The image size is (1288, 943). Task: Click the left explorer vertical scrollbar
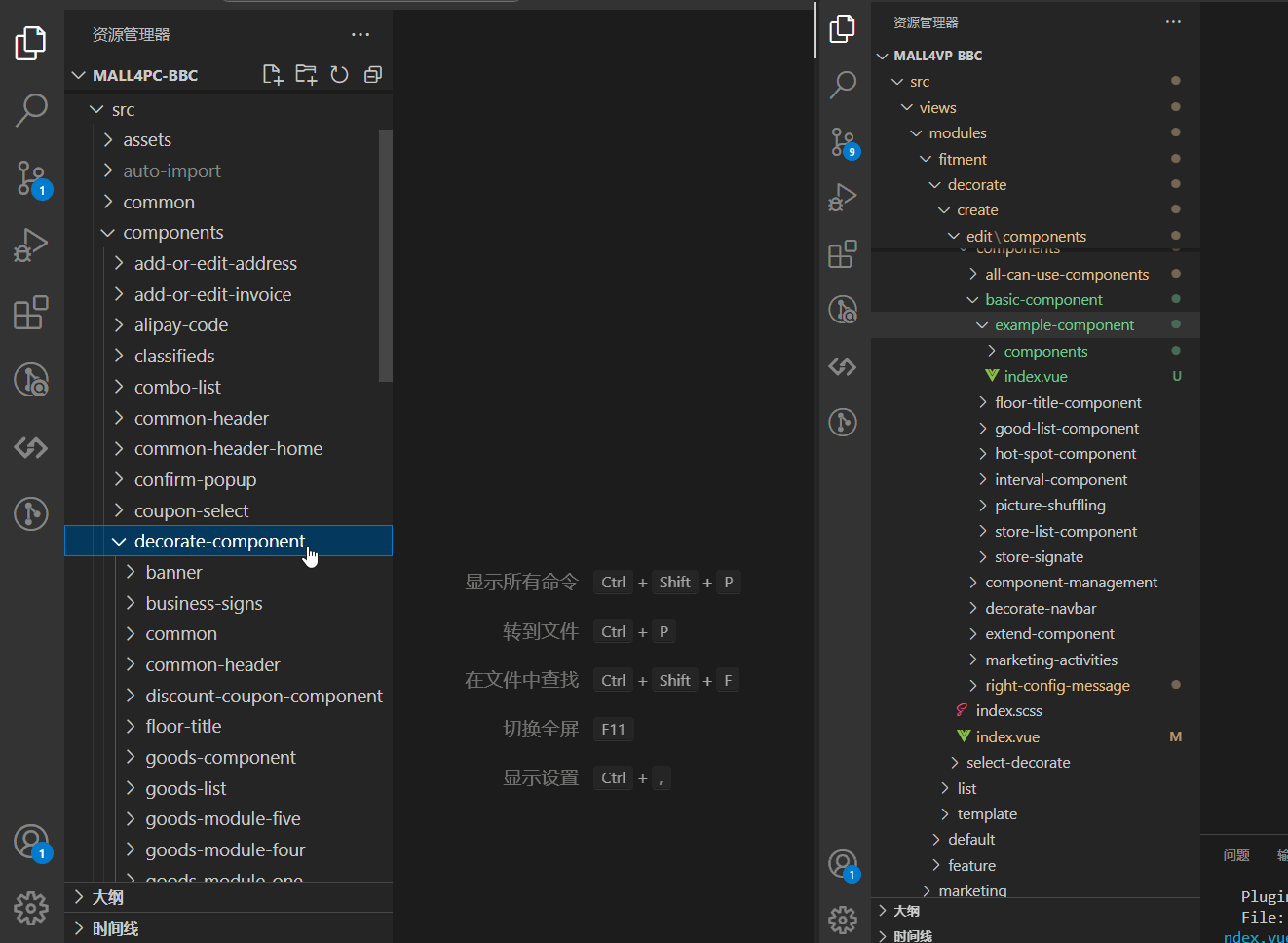coord(385,255)
